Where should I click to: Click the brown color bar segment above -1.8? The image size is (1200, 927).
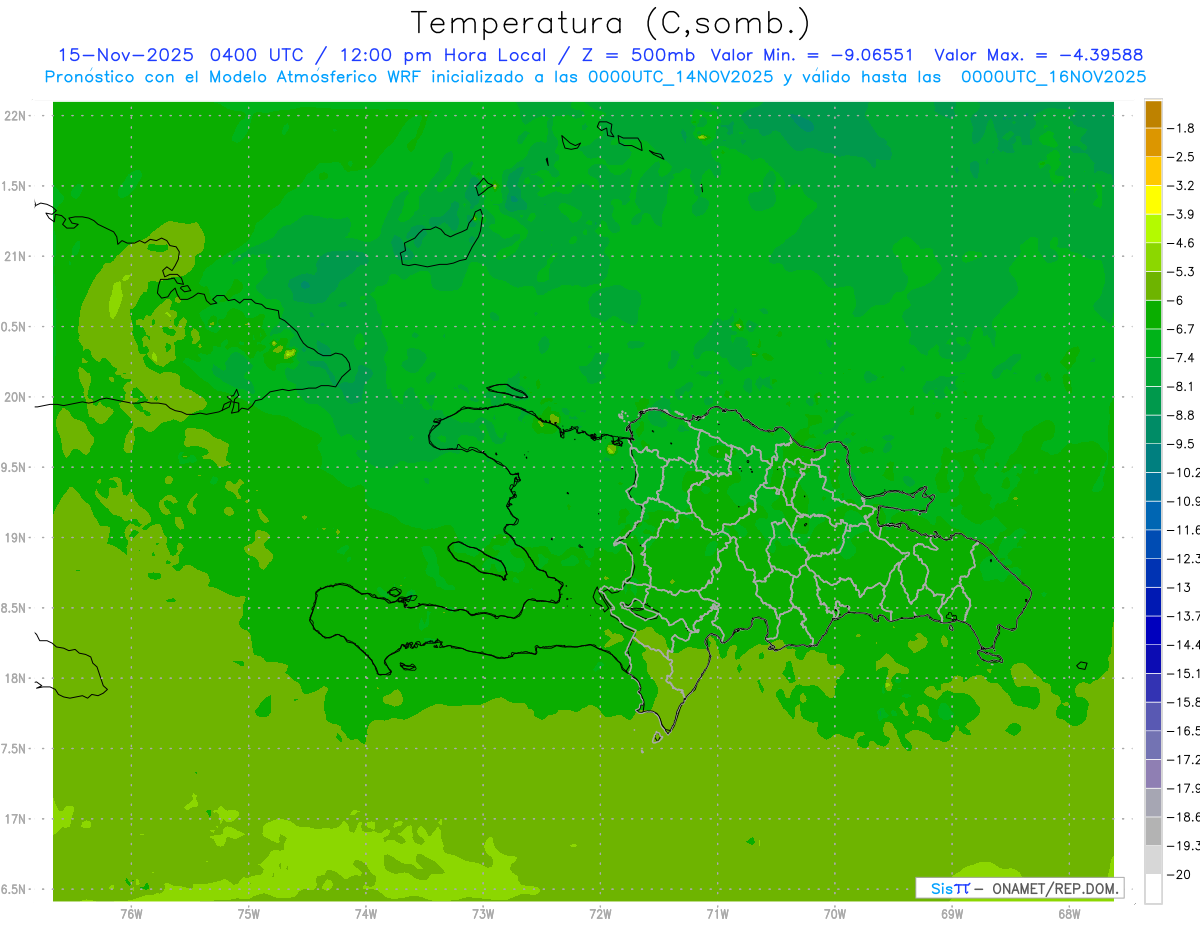click(x=1153, y=114)
